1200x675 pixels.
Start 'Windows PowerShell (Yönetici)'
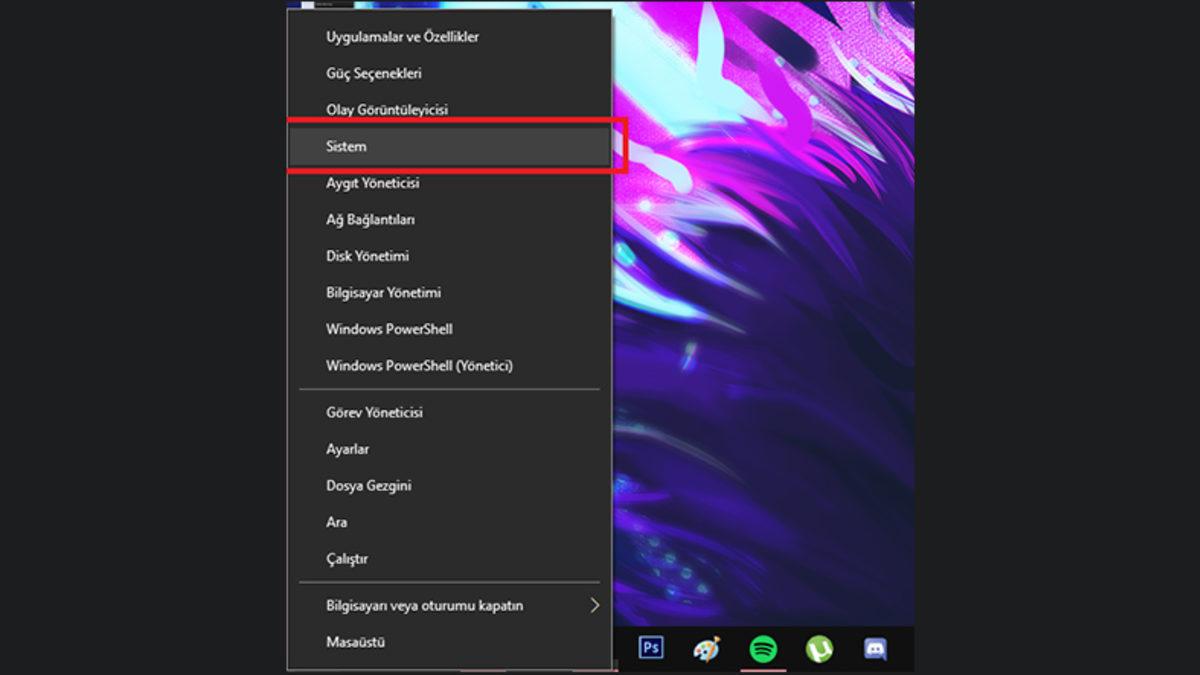(x=419, y=366)
